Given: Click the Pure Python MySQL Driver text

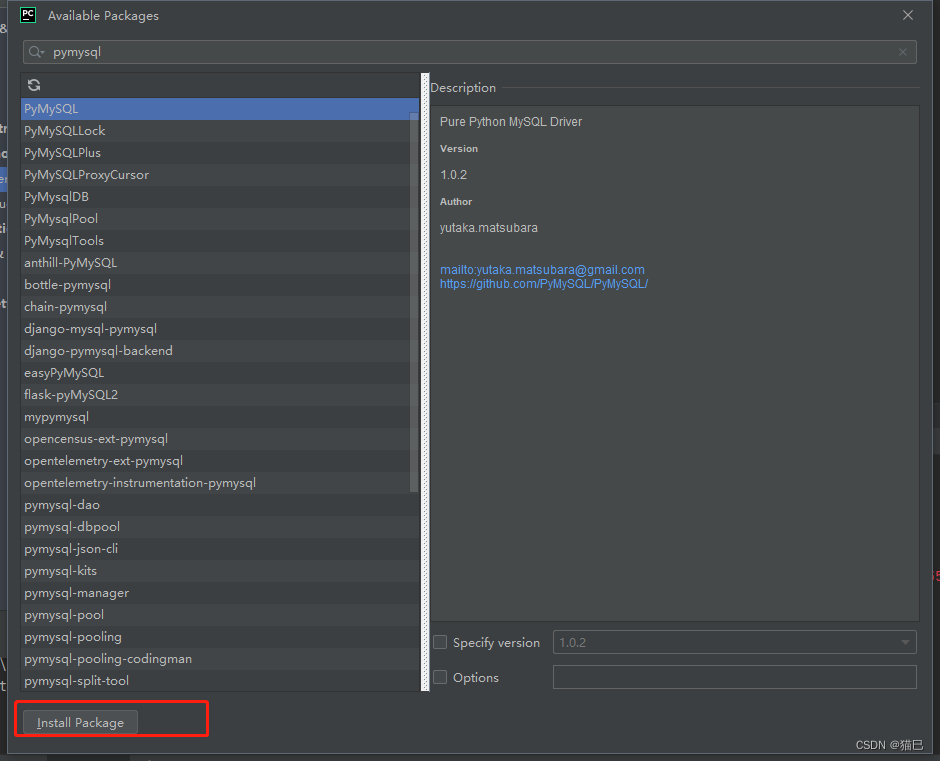Looking at the screenshot, I should pyautogui.click(x=511, y=122).
